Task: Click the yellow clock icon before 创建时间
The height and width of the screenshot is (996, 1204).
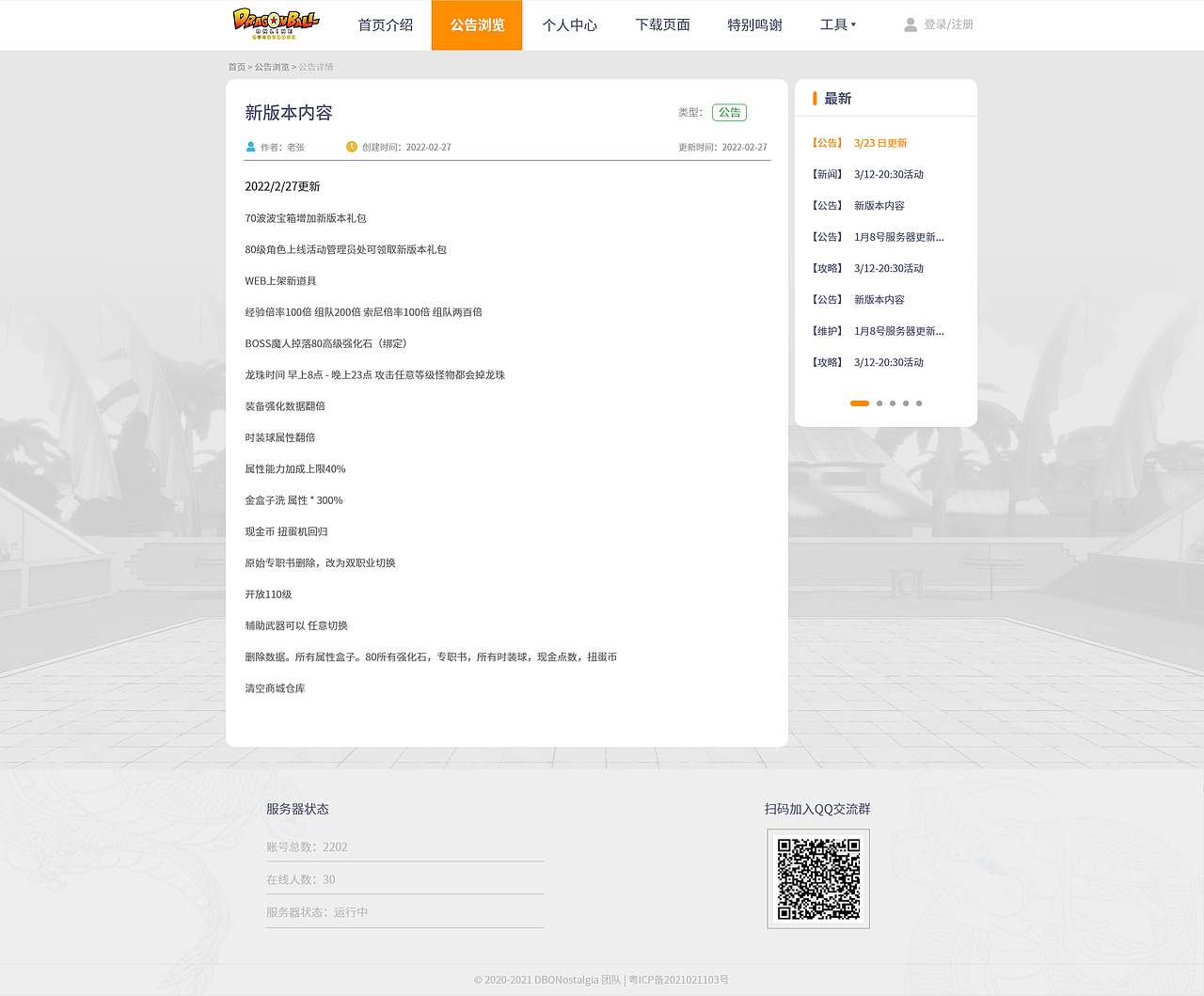Action: click(352, 147)
